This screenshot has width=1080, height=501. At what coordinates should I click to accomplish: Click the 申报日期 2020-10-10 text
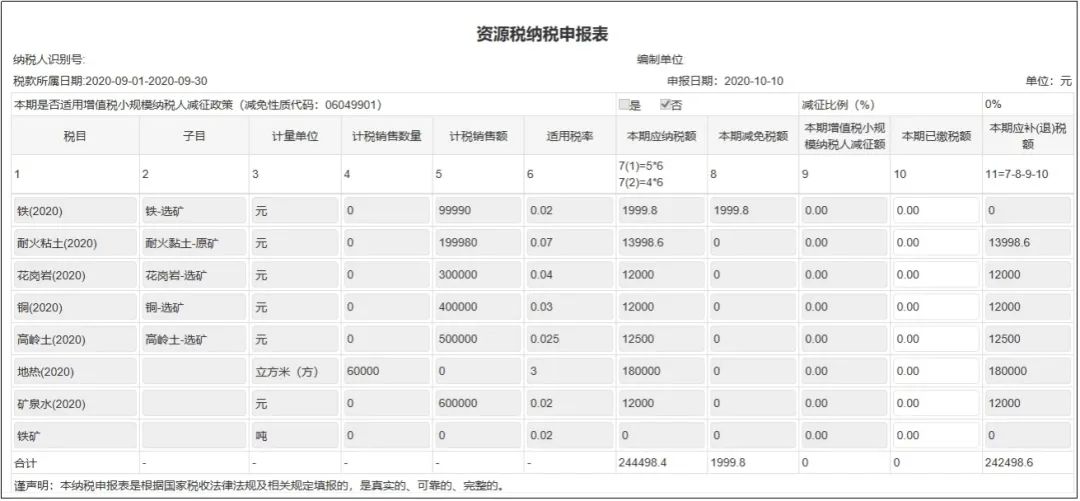pos(725,81)
